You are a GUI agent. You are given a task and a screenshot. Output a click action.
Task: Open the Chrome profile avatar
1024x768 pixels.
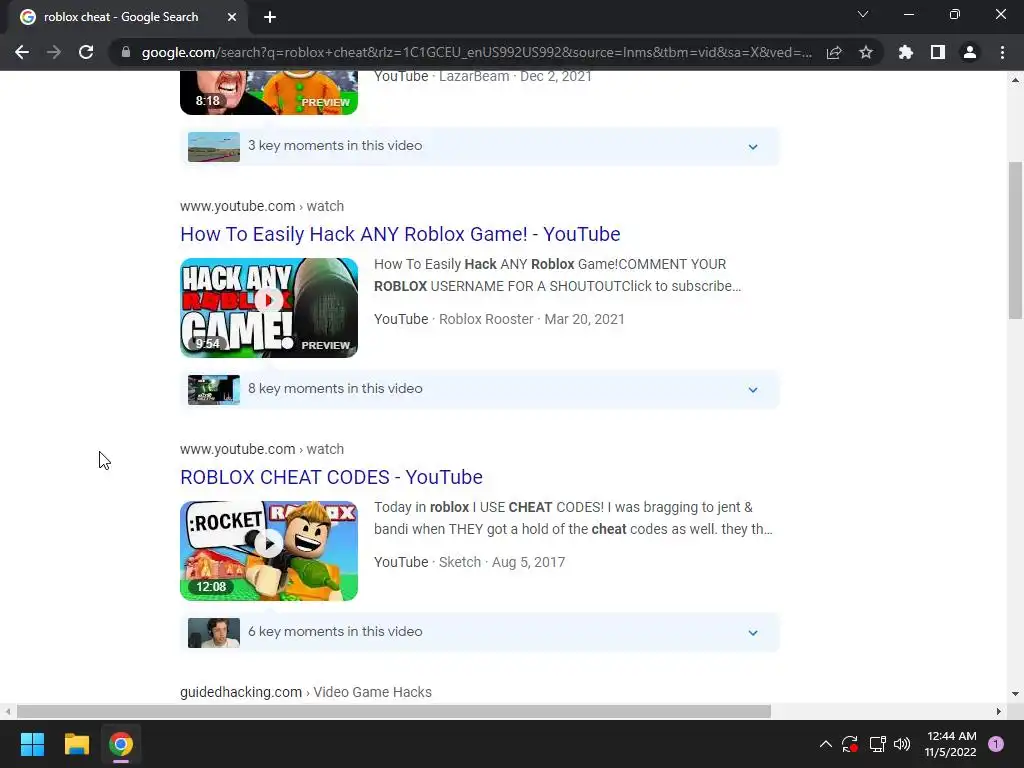pyautogui.click(x=970, y=52)
